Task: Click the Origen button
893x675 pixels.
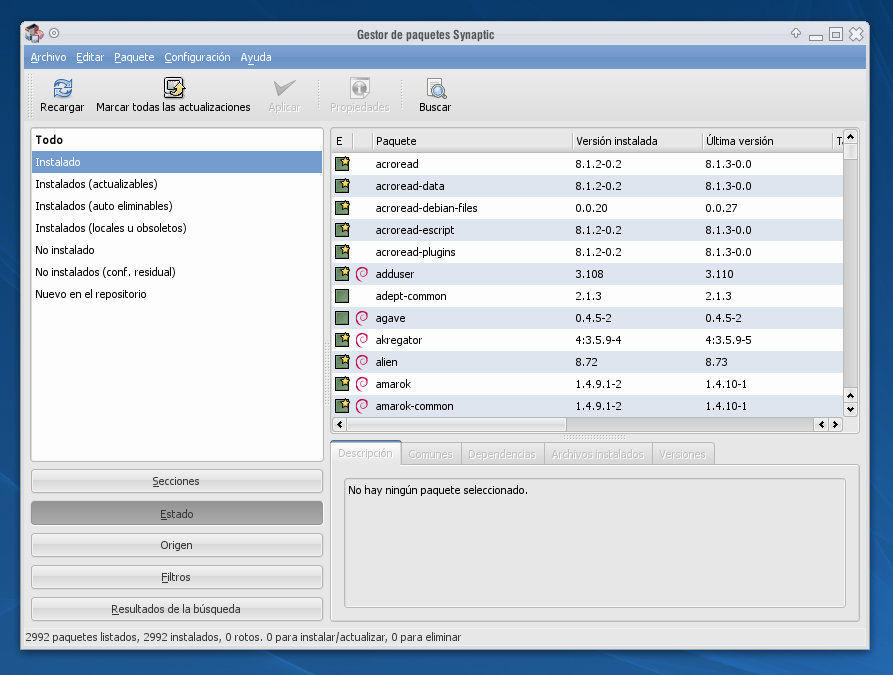Action: 177,545
